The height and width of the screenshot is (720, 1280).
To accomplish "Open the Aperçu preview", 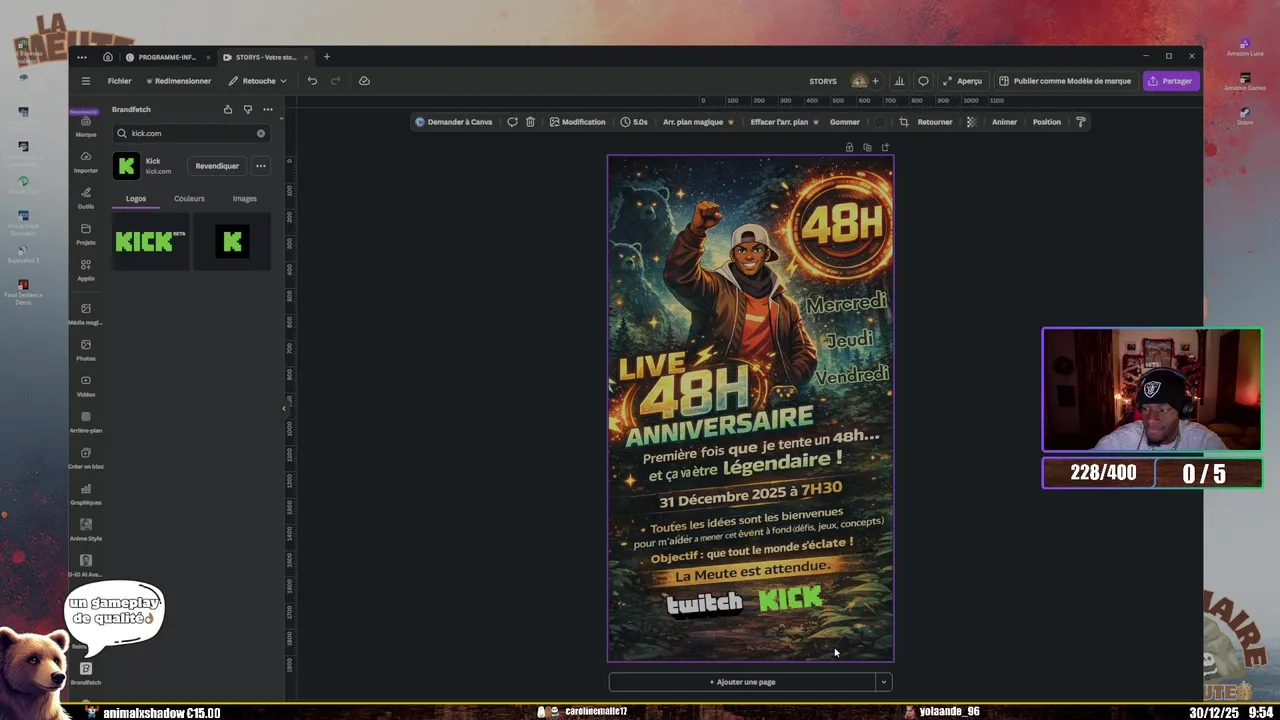I will pyautogui.click(x=962, y=81).
